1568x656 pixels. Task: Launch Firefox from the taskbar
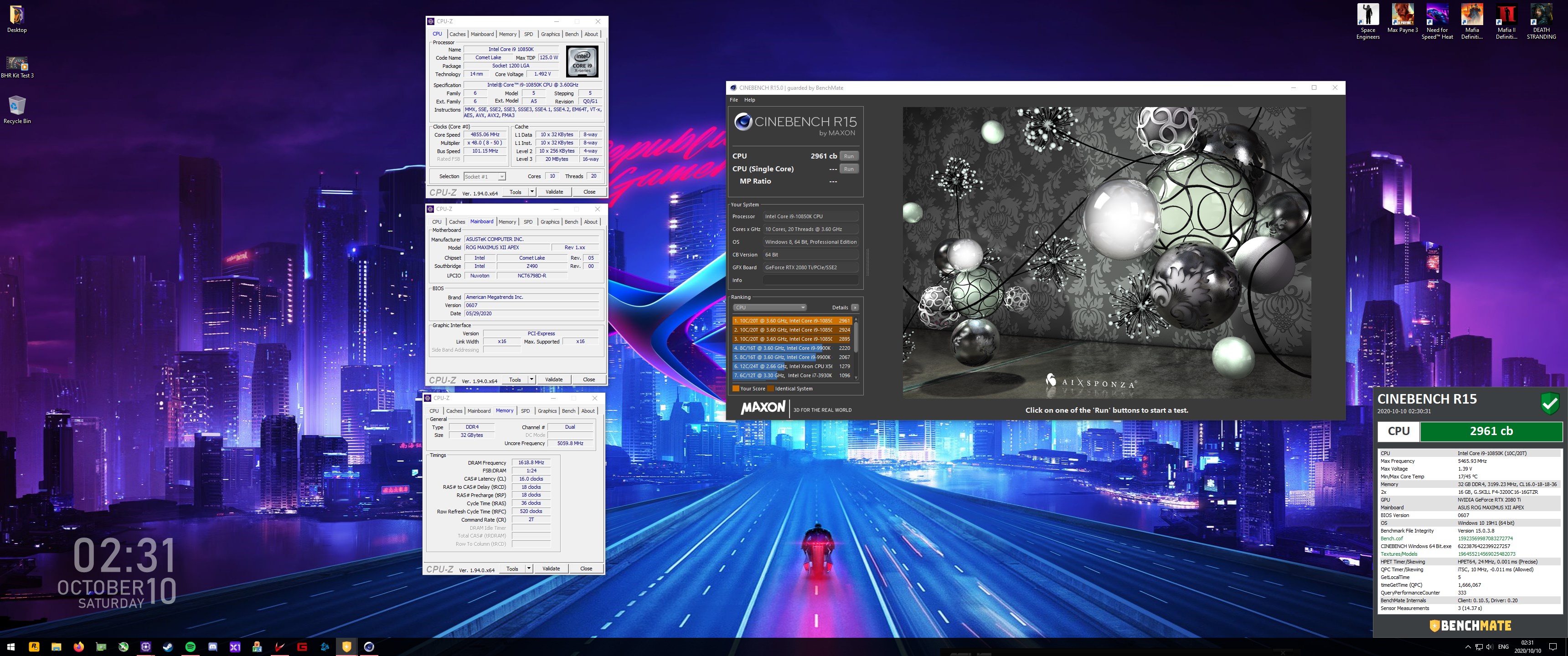tap(79, 647)
